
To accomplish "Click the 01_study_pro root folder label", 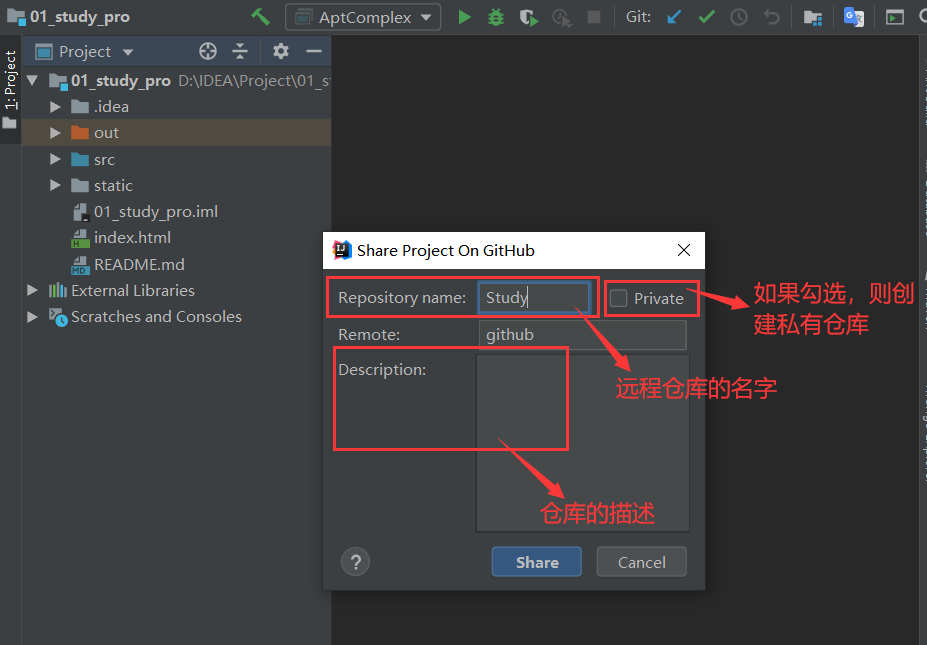I will click(x=121, y=80).
